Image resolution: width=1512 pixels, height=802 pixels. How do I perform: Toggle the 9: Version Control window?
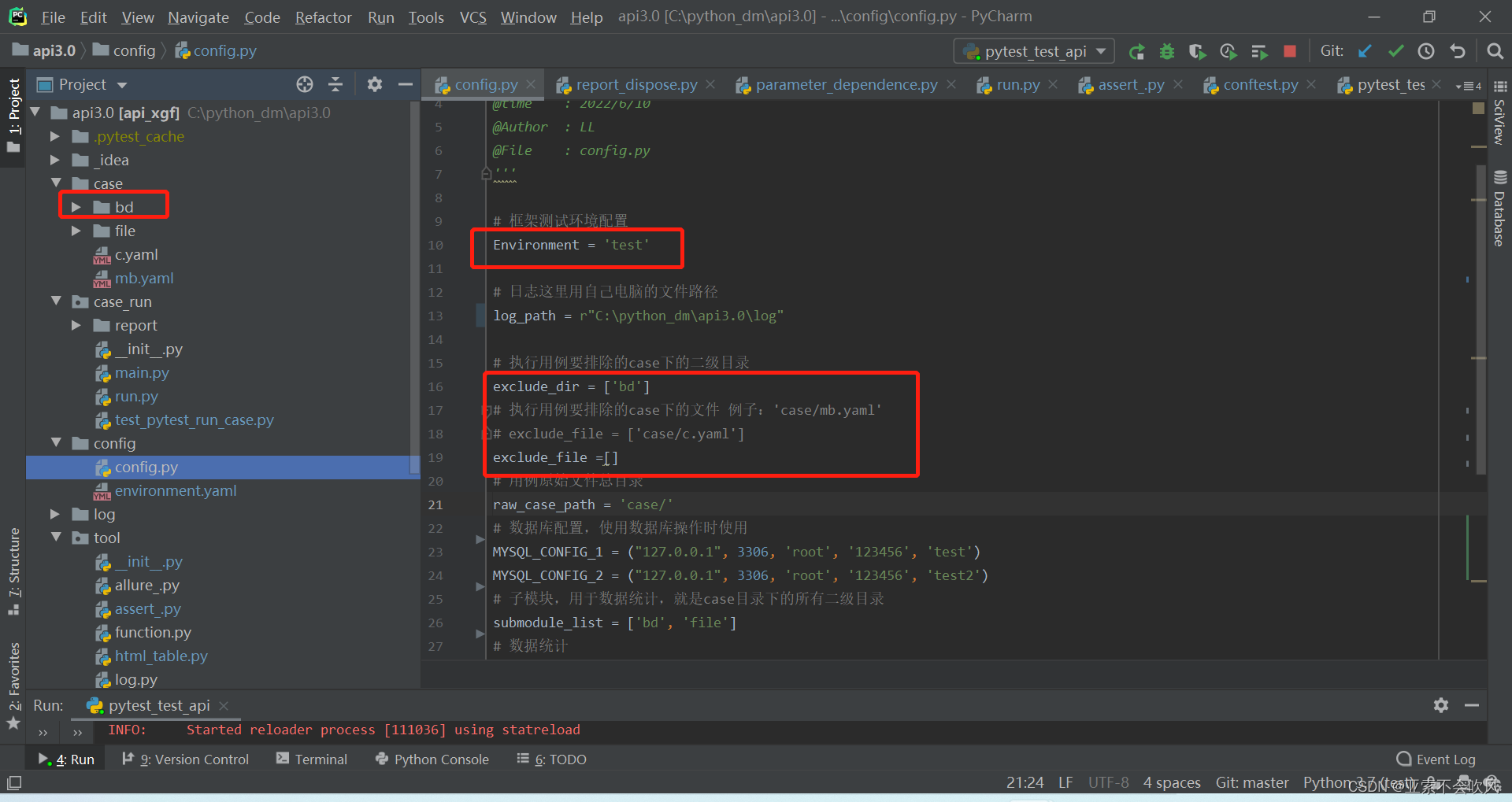(x=186, y=759)
